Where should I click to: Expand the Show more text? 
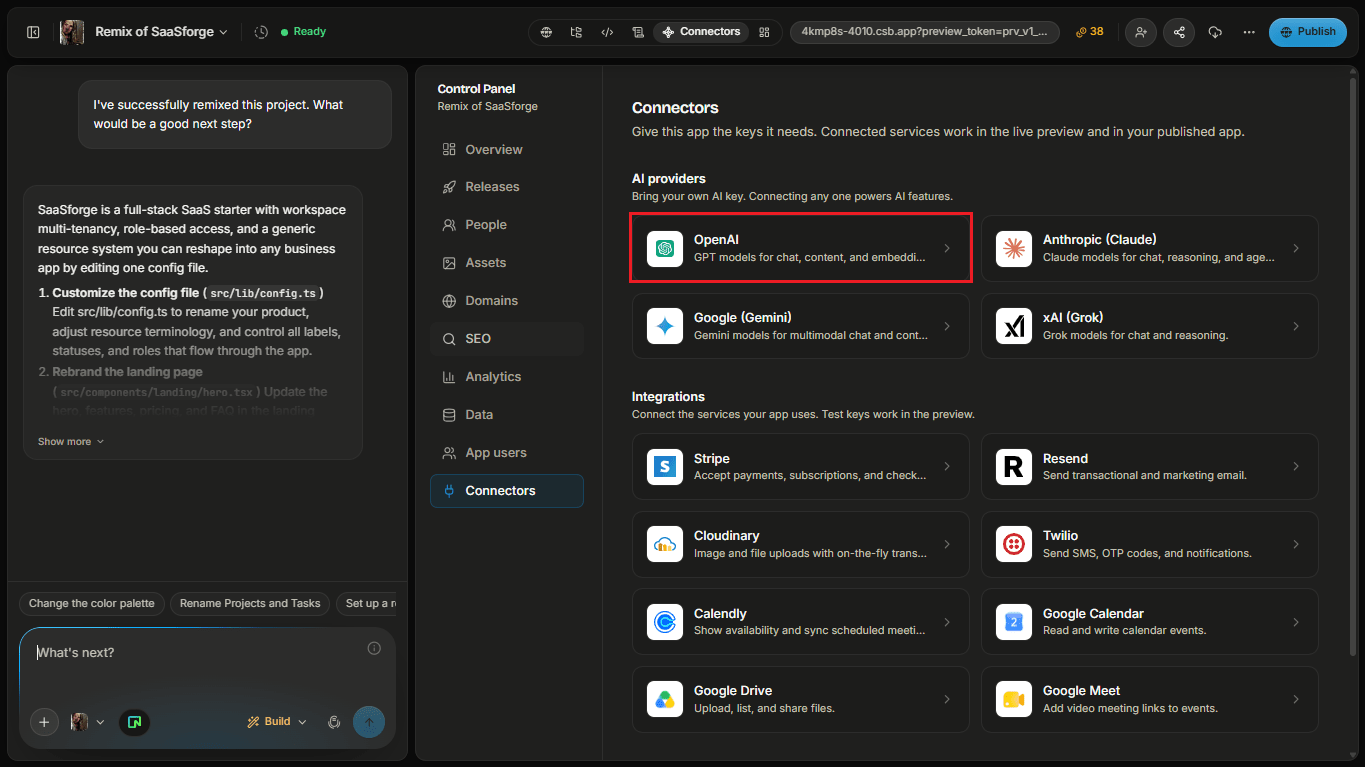[x=71, y=442]
